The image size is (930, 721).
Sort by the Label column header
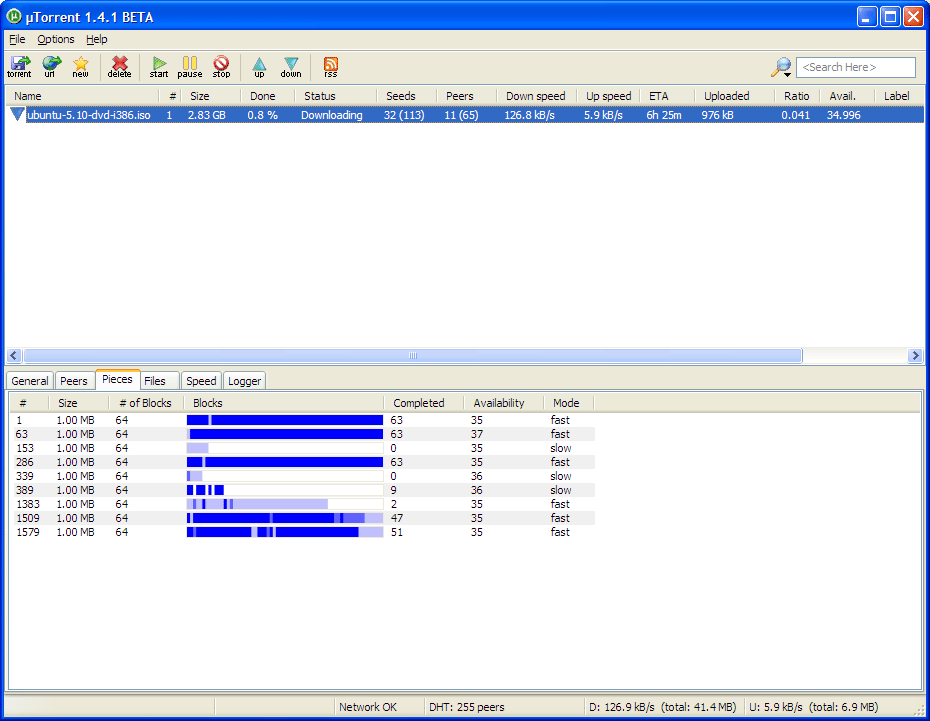click(x=899, y=95)
